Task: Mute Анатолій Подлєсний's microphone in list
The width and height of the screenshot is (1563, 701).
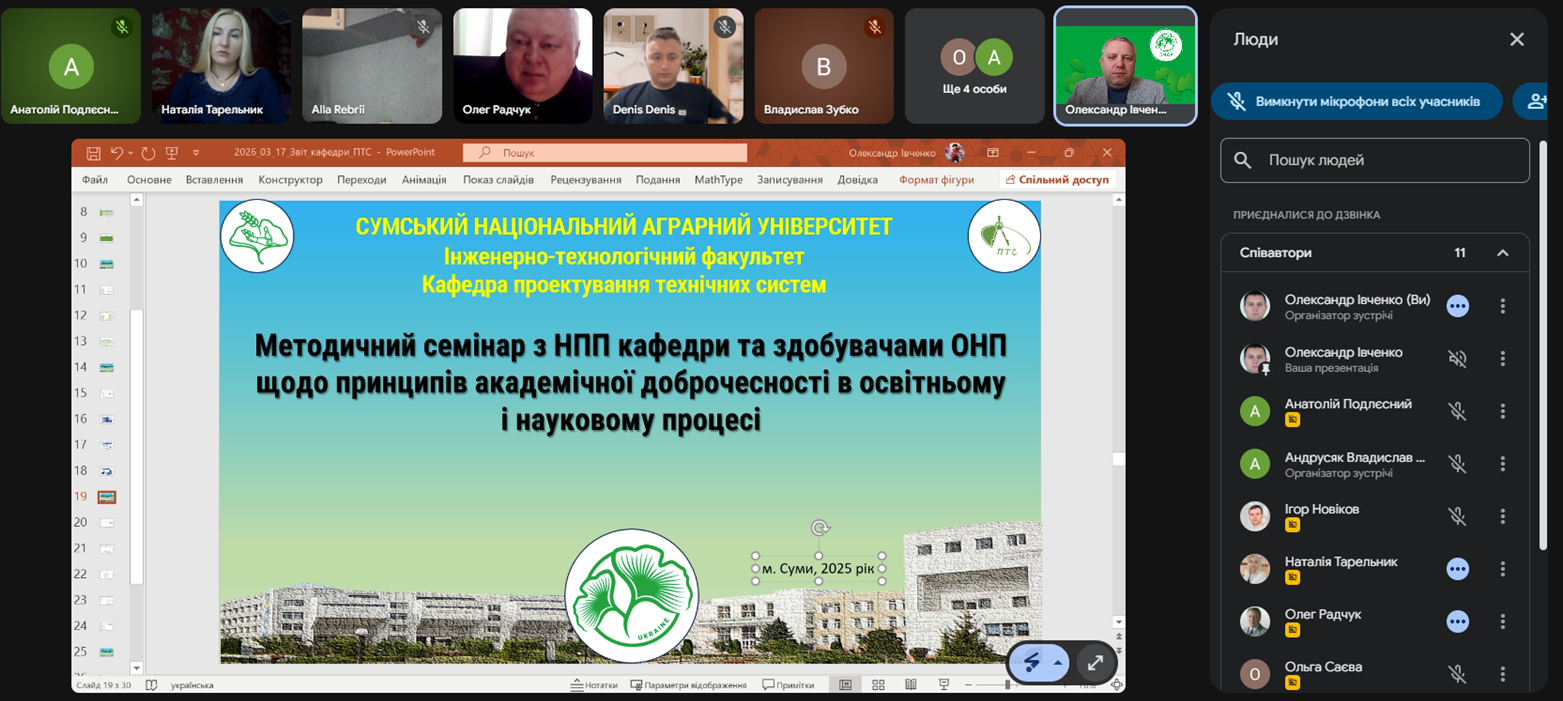Action: tap(1457, 411)
